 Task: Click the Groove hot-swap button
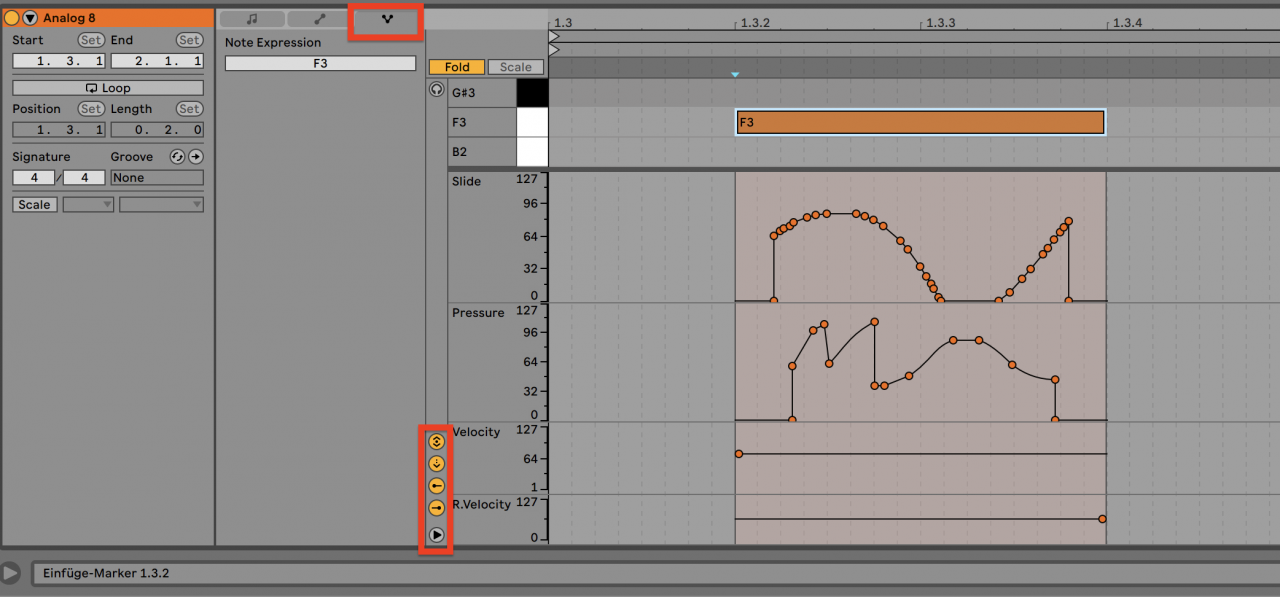pos(177,157)
